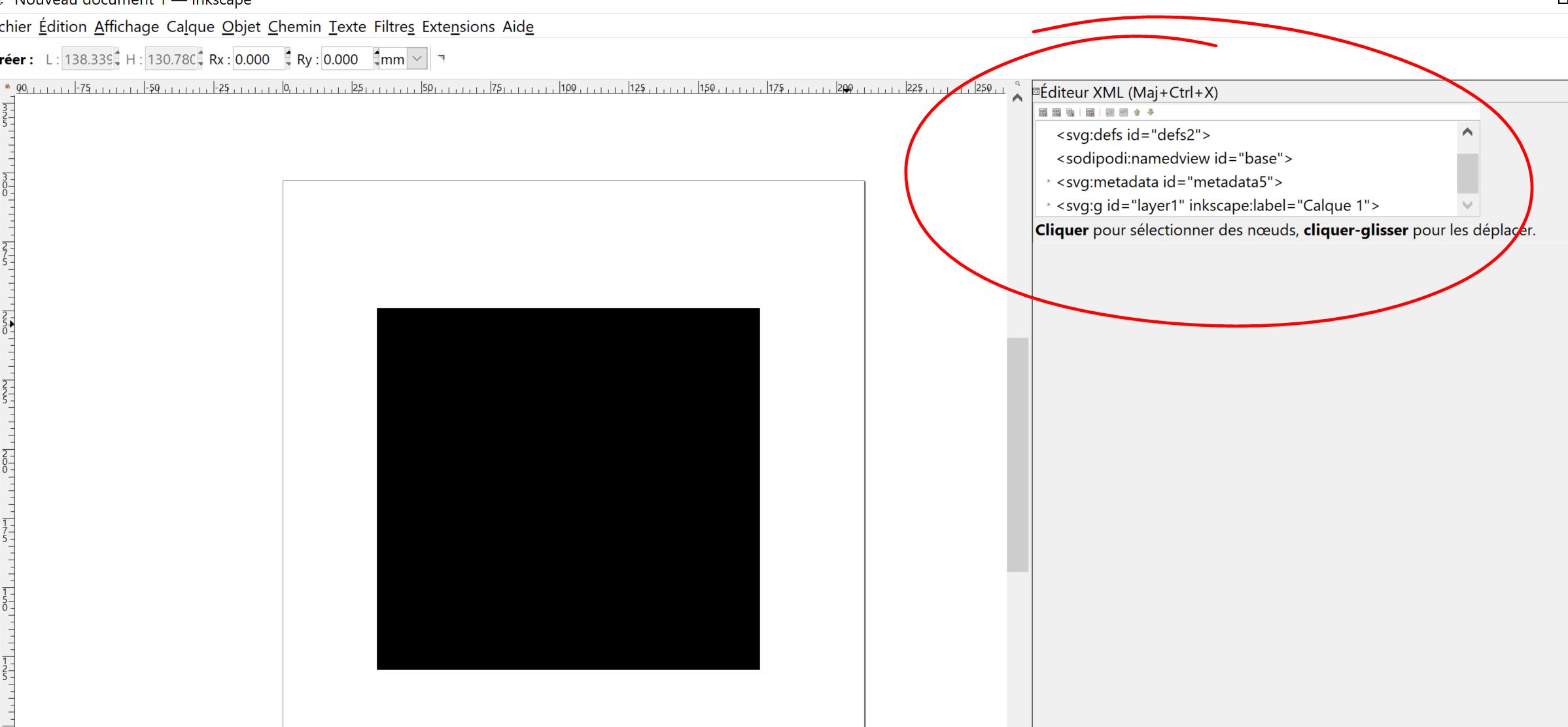Click the duplicate node icon in XML editor
This screenshot has width=1568, height=727.
pos(1070,112)
